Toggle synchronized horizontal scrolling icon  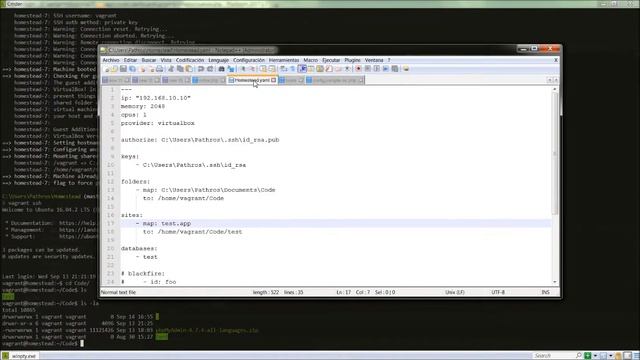272,69
